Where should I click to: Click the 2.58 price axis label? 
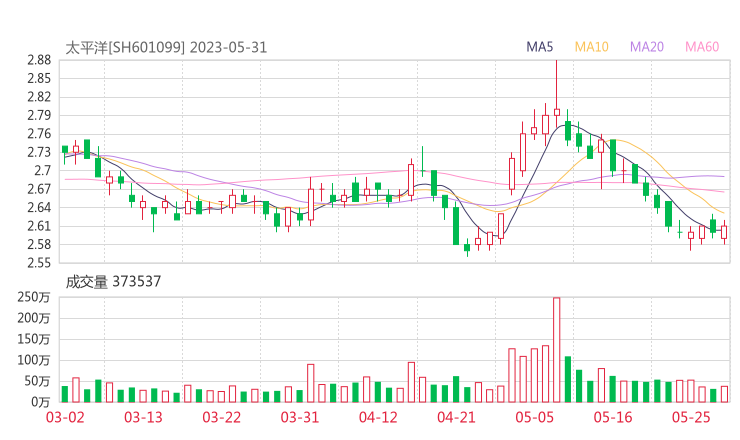(39, 244)
